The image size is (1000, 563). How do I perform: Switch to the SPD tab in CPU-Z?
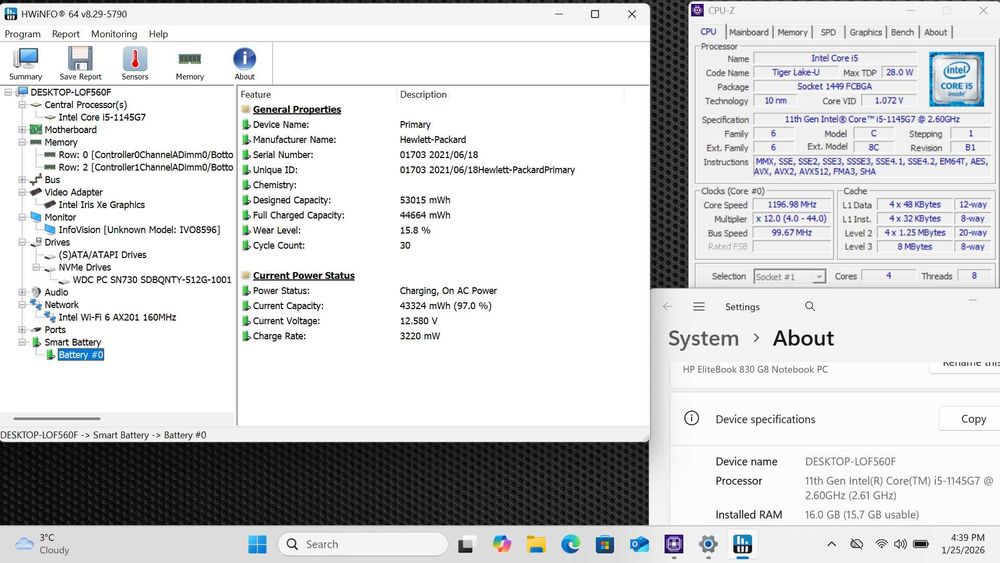[828, 32]
